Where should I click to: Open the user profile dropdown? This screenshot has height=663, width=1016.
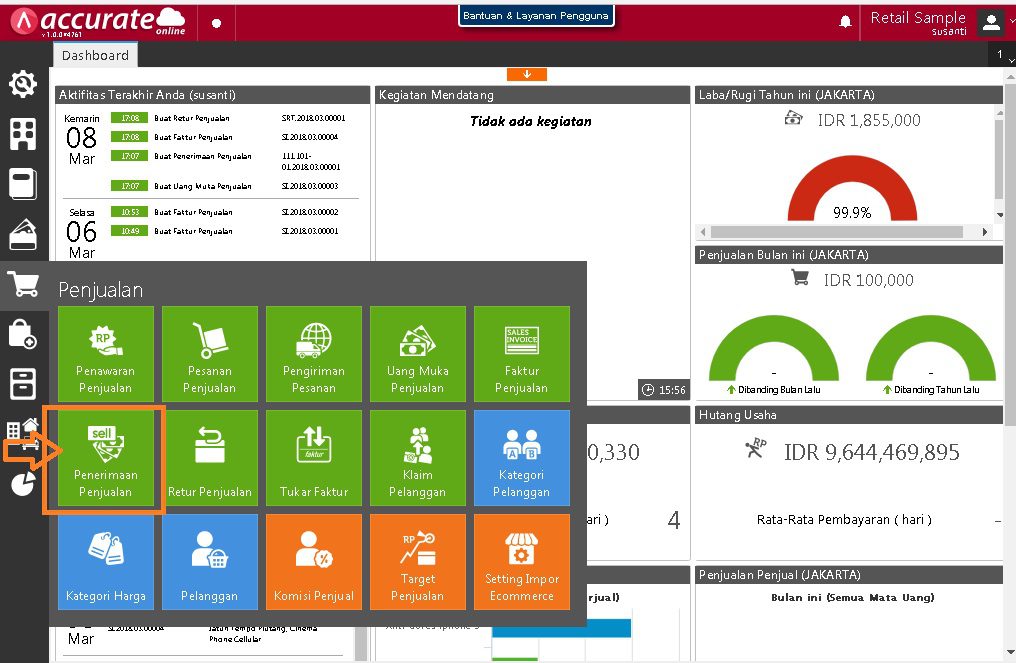995,22
